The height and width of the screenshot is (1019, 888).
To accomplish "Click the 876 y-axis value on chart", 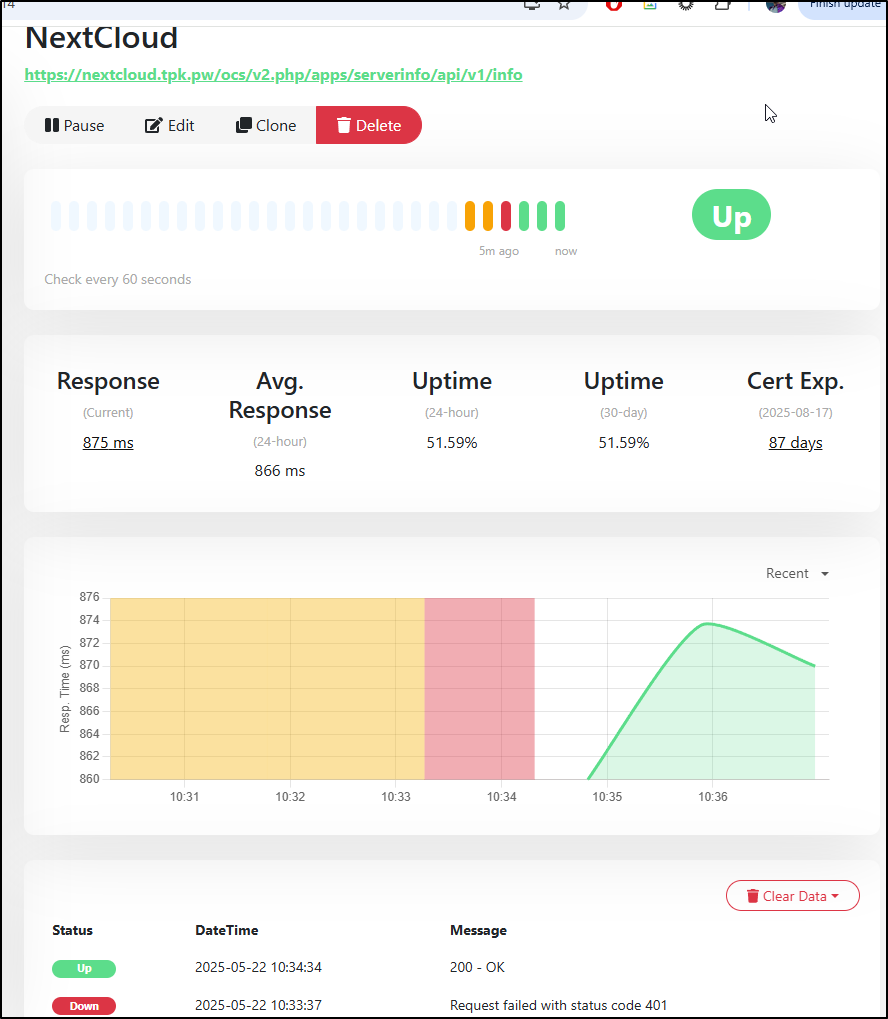I will pyautogui.click(x=90, y=597).
